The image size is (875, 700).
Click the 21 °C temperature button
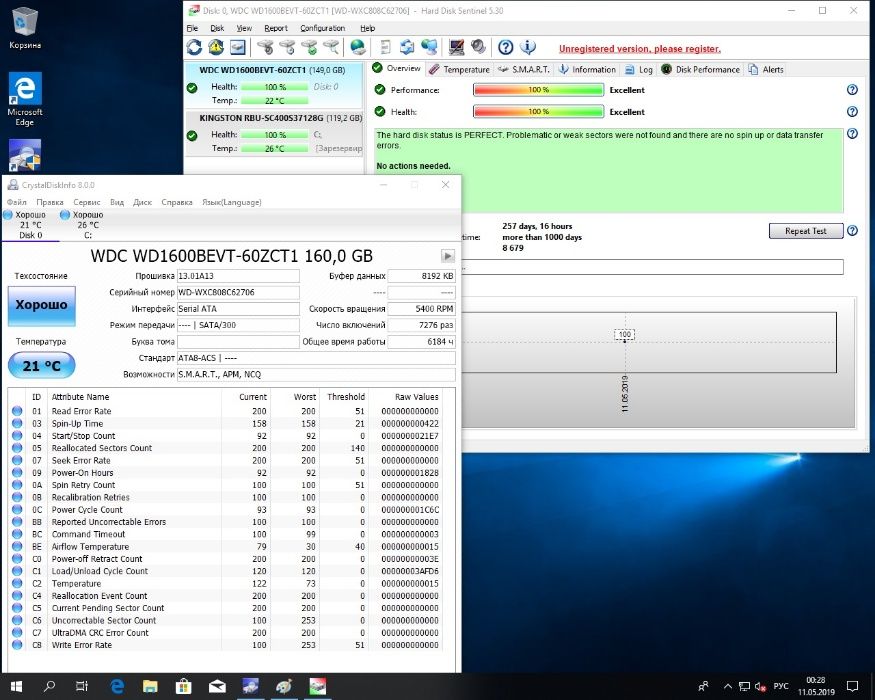(41, 366)
